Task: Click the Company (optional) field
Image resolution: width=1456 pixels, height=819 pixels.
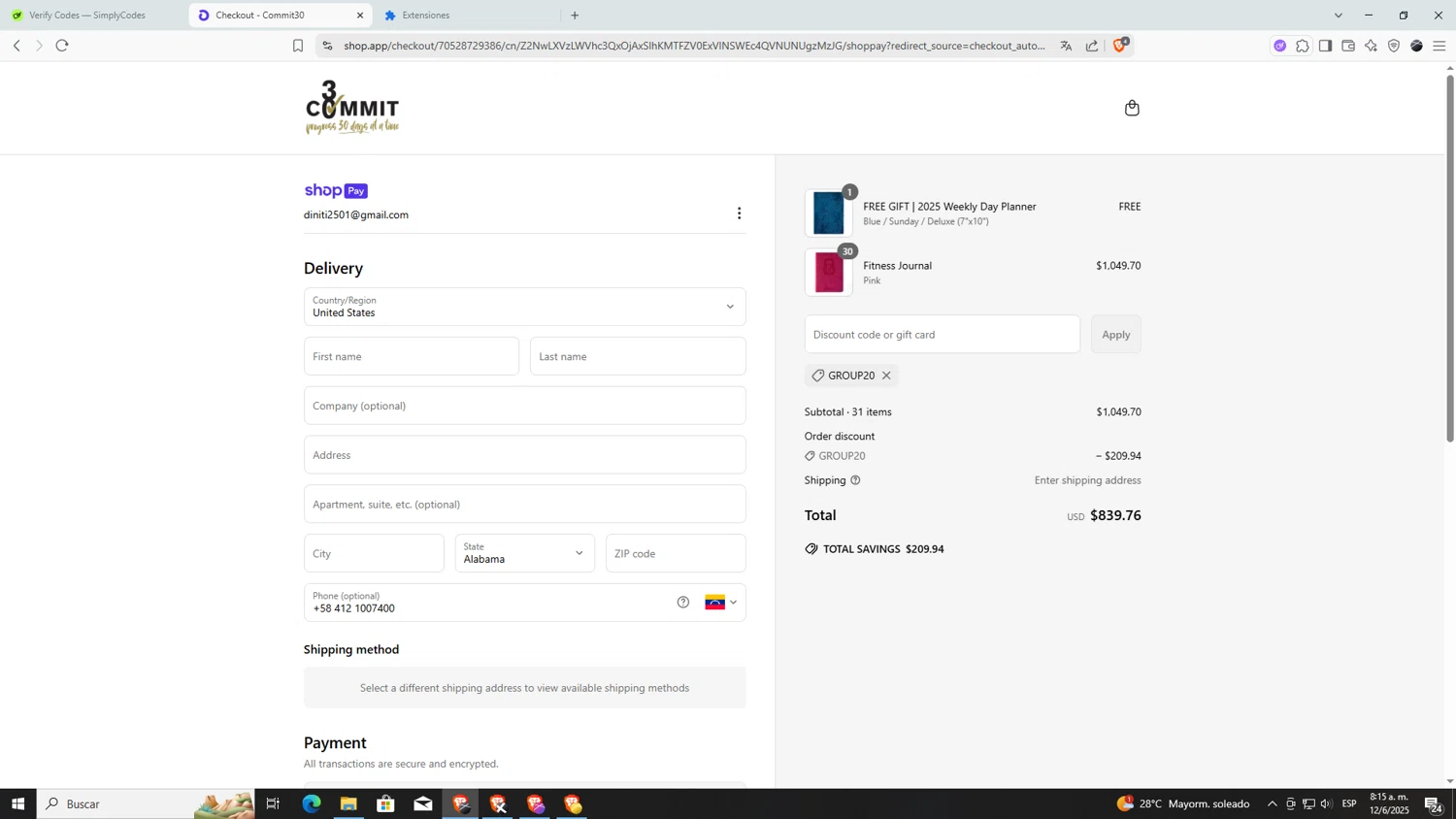Action: point(525,406)
